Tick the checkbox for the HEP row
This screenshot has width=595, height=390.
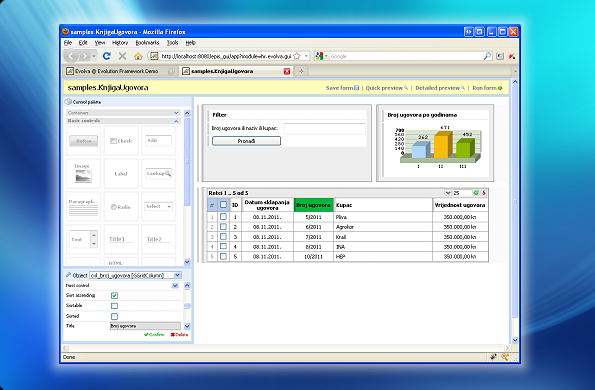pos(223,256)
